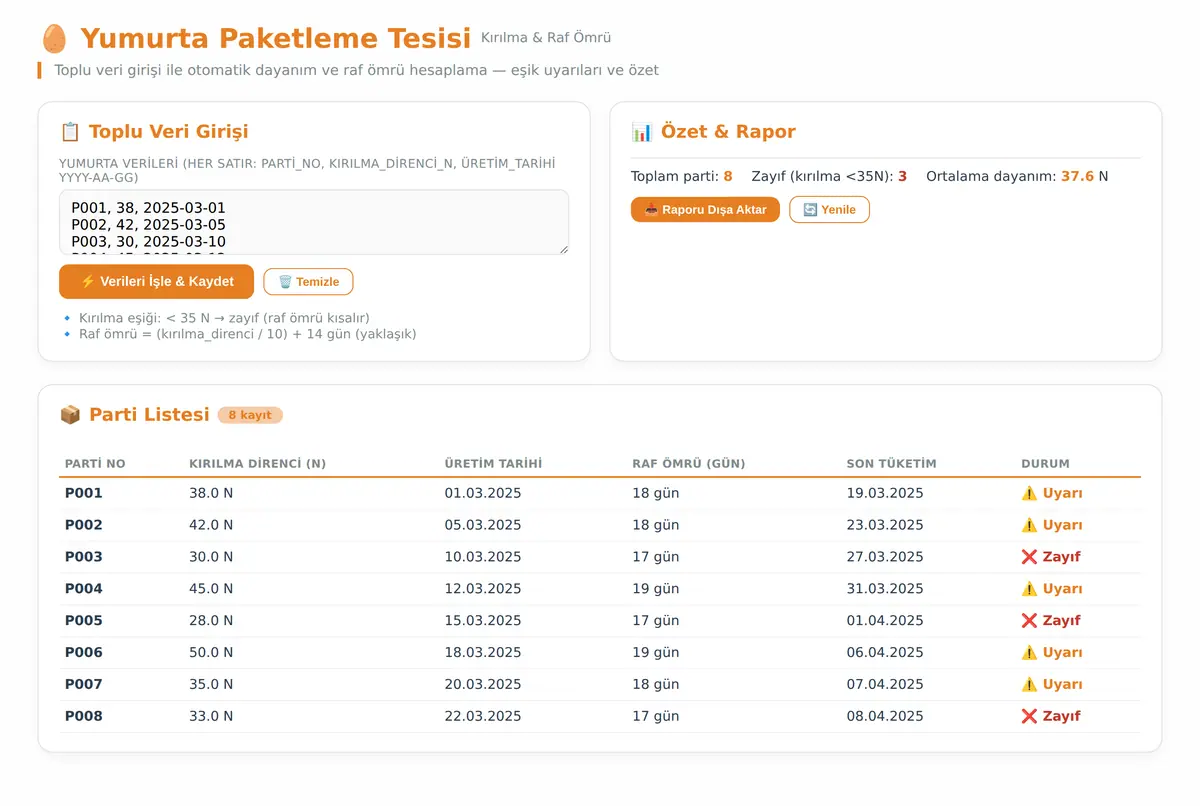Viewport: 1200px width, 806px height.
Task: Click the Durum column header
Action: click(1045, 464)
